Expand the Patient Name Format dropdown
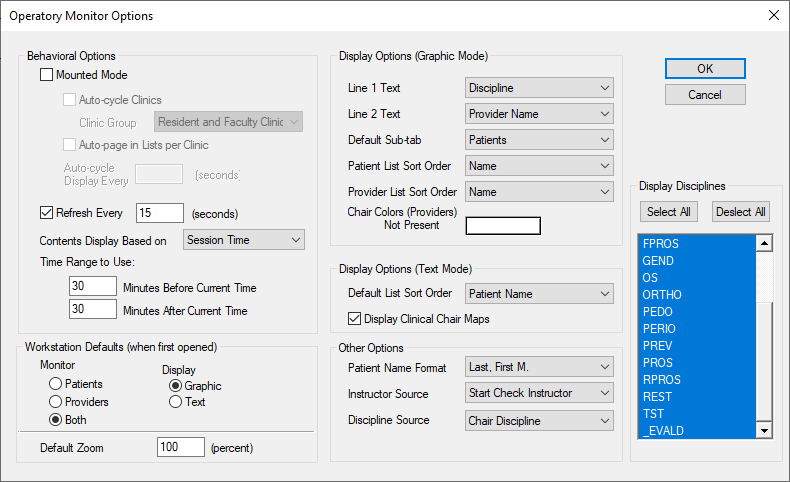790x482 pixels. pos(539,367)
